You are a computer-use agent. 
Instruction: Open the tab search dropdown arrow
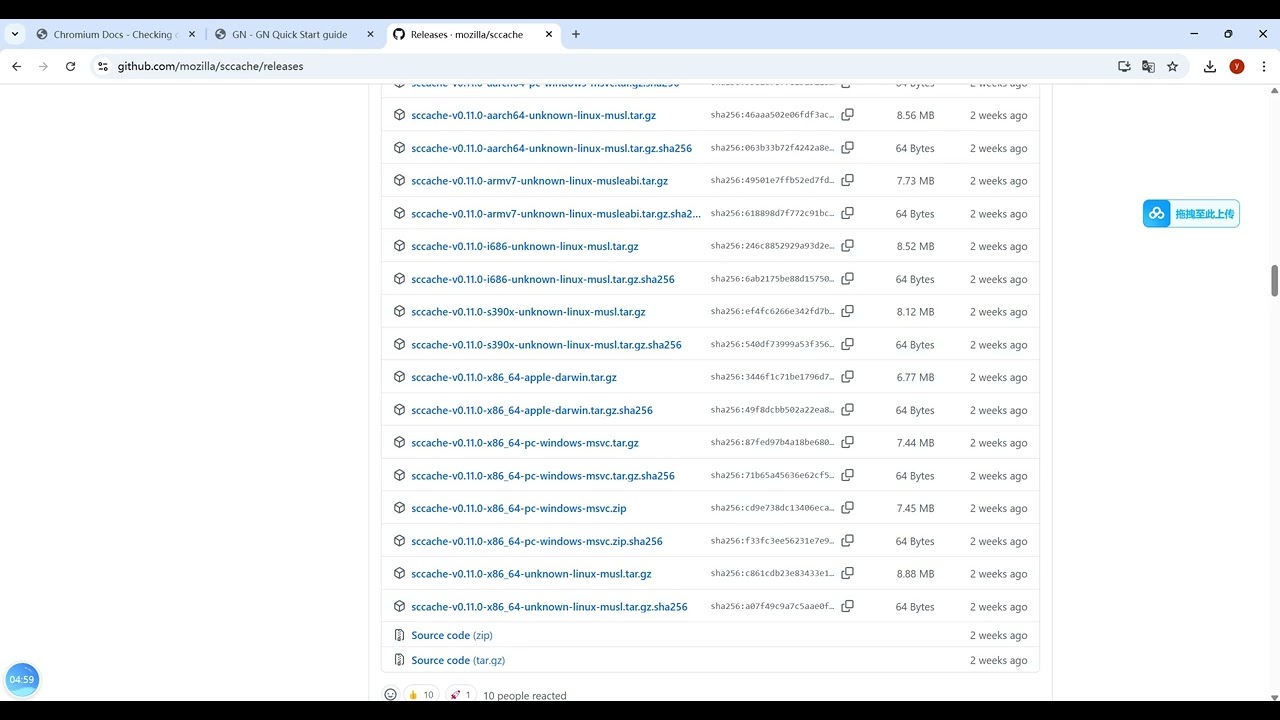(x=14, y=34)
